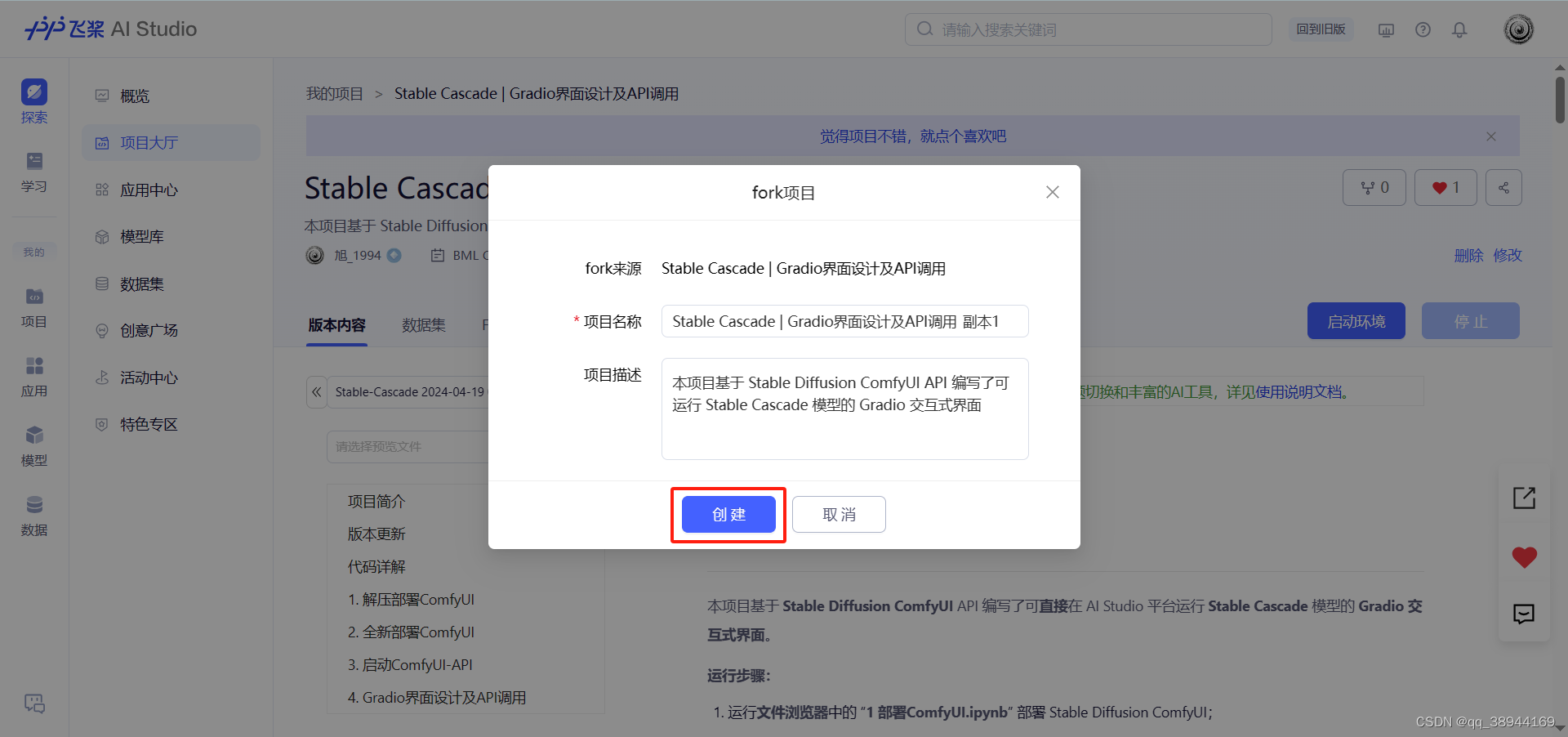Open 应用 icon in left rail
Image resolution: width=1568 pixels, height=737 pixels.
(34, 377)
